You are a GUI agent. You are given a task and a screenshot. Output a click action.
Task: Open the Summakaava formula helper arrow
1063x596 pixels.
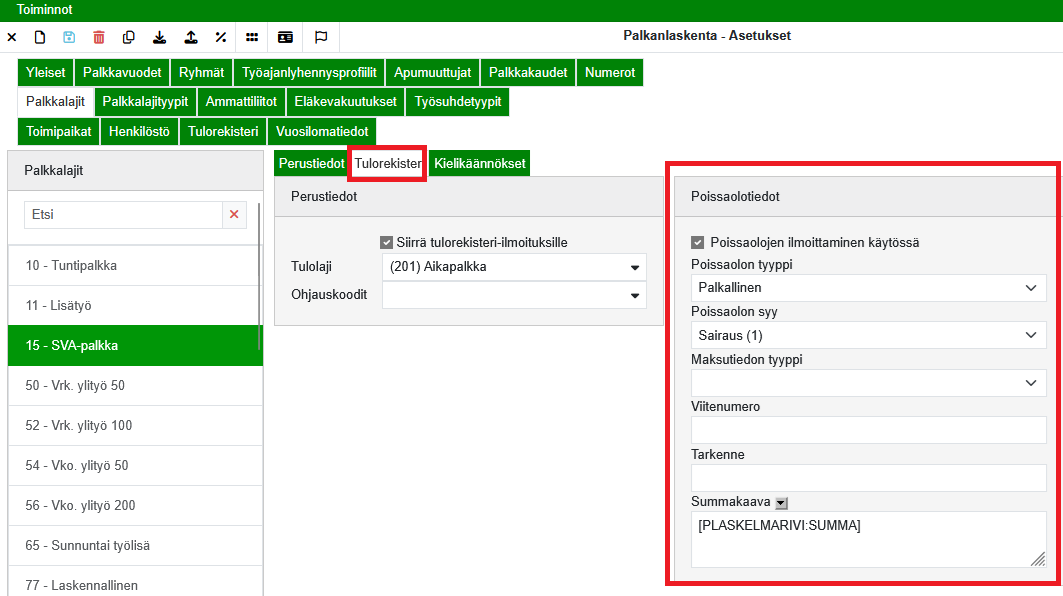[x=782, y=502]
